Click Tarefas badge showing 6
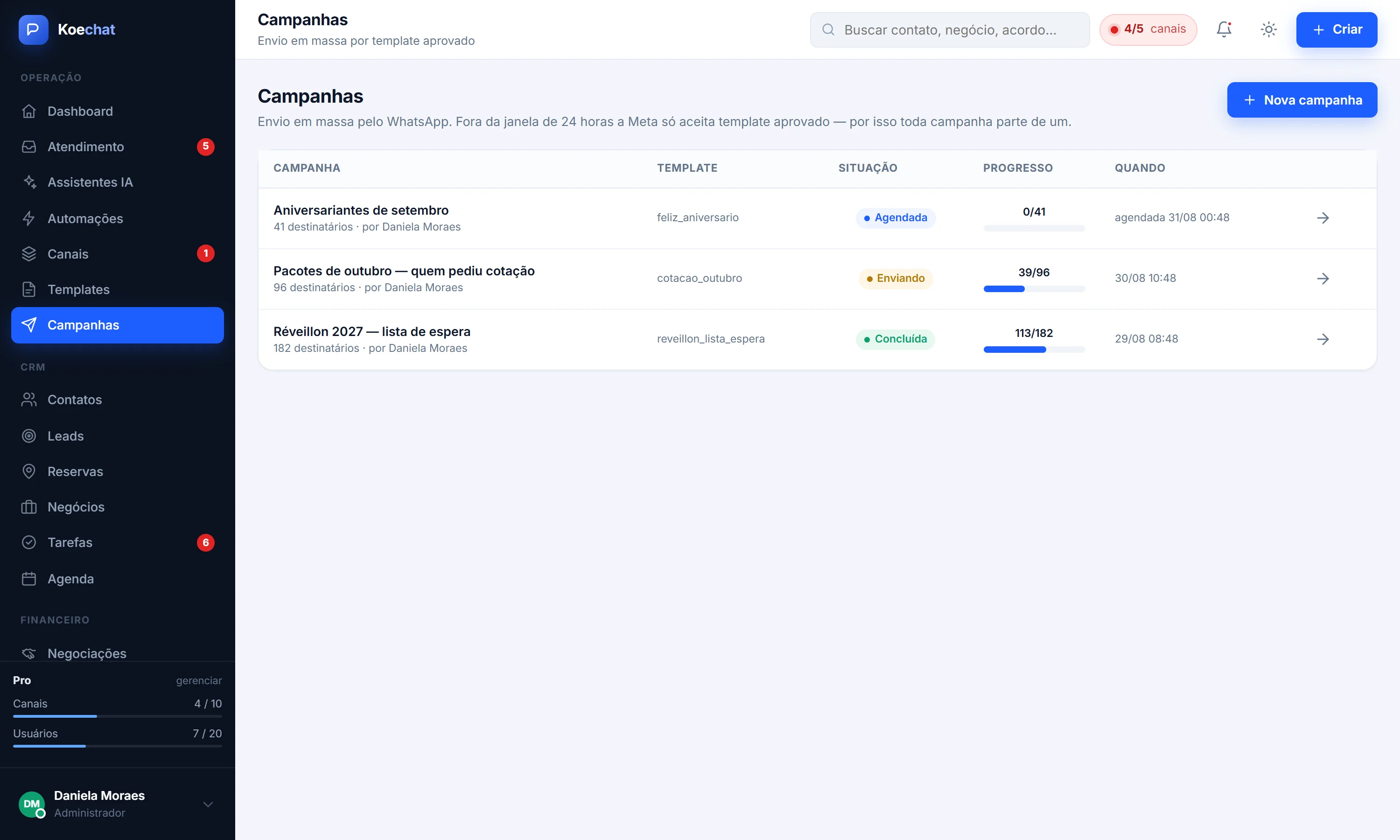The height and width of the screenshot is (840, 1400). pyautogui.click(x=205, y=542)
